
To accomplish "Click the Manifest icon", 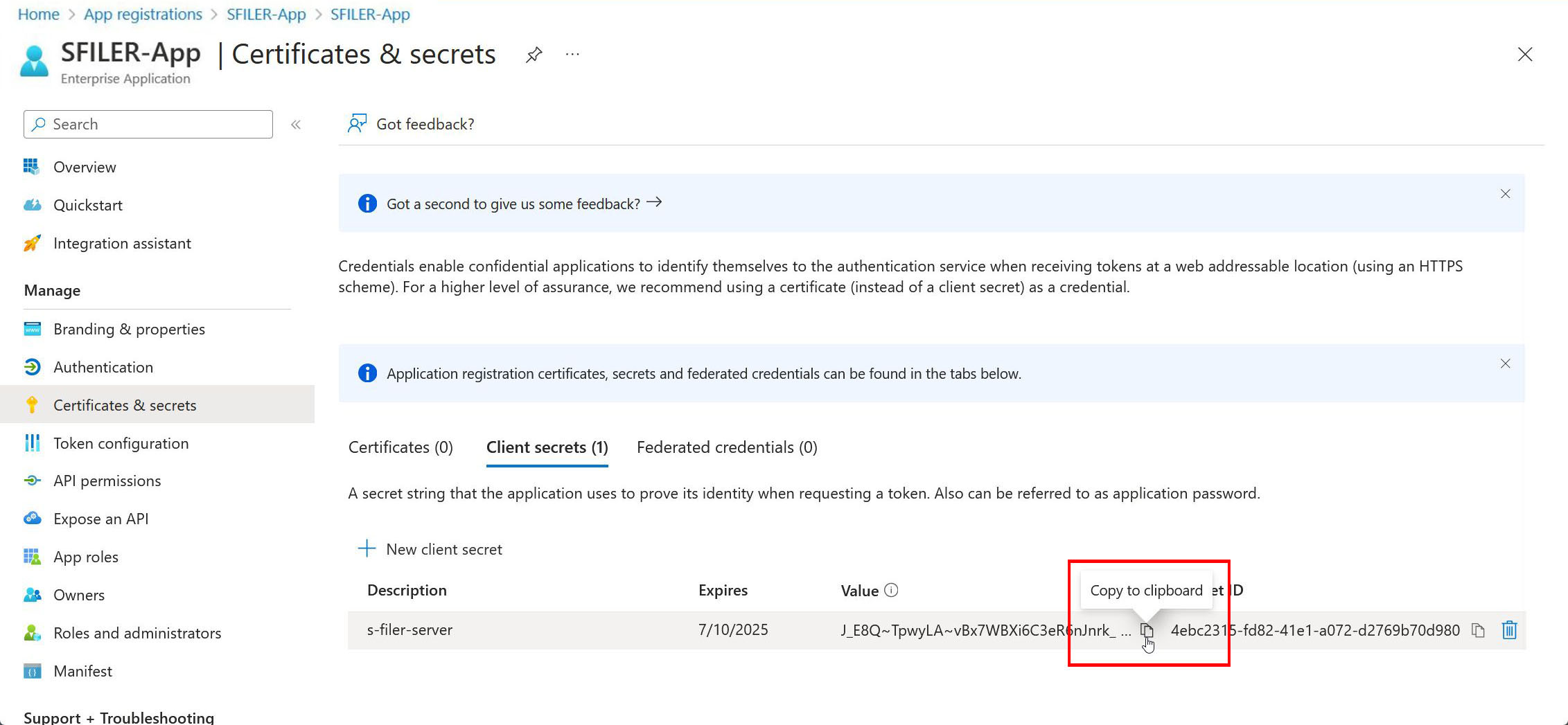I will [x=32, y=671].
